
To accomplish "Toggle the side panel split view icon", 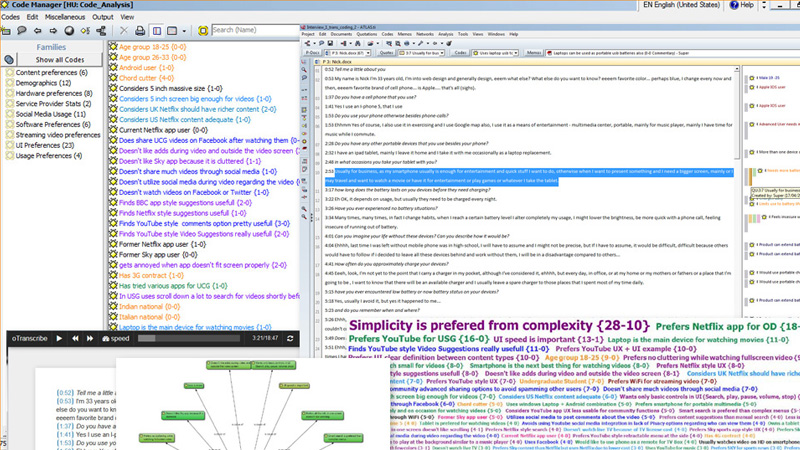I will click(157, 31).
